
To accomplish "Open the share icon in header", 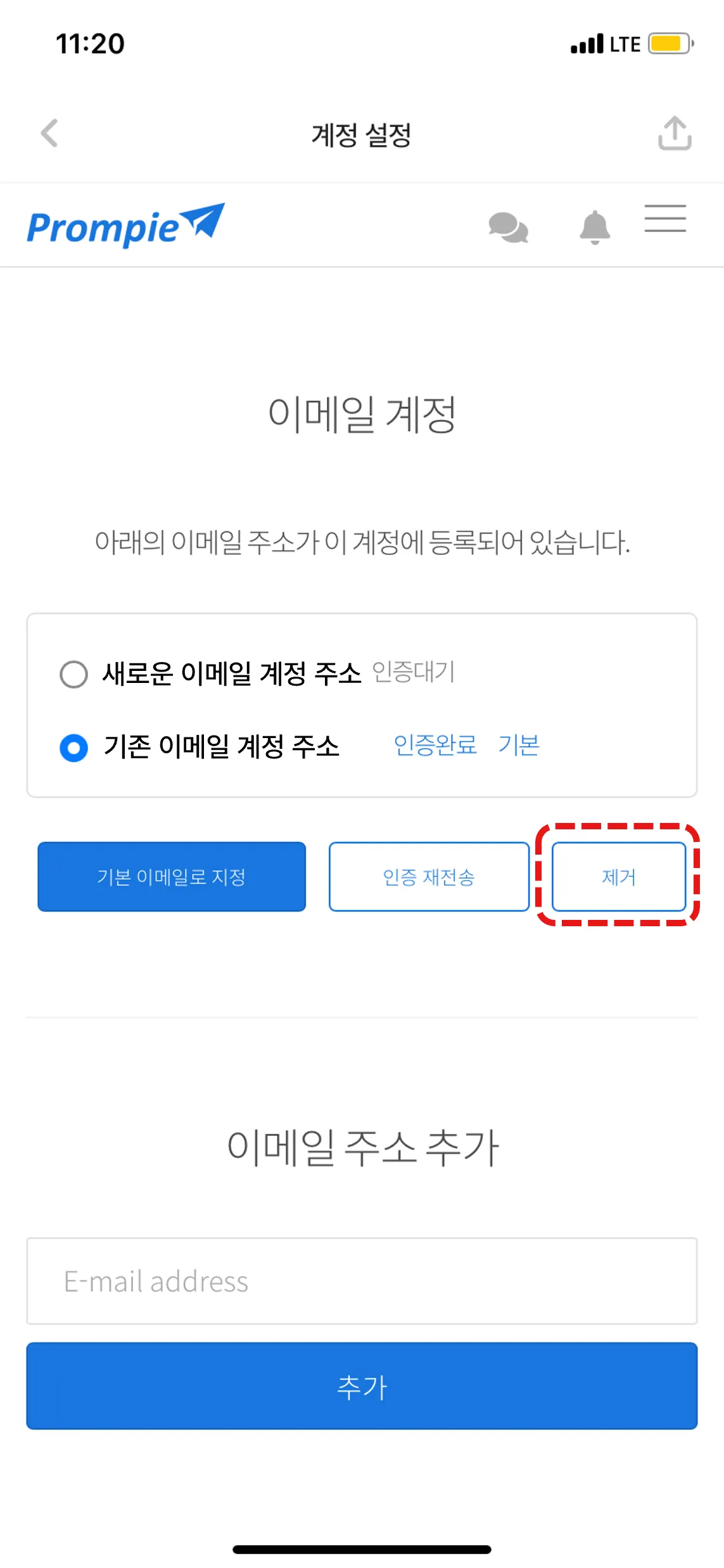I will point(675,133).
